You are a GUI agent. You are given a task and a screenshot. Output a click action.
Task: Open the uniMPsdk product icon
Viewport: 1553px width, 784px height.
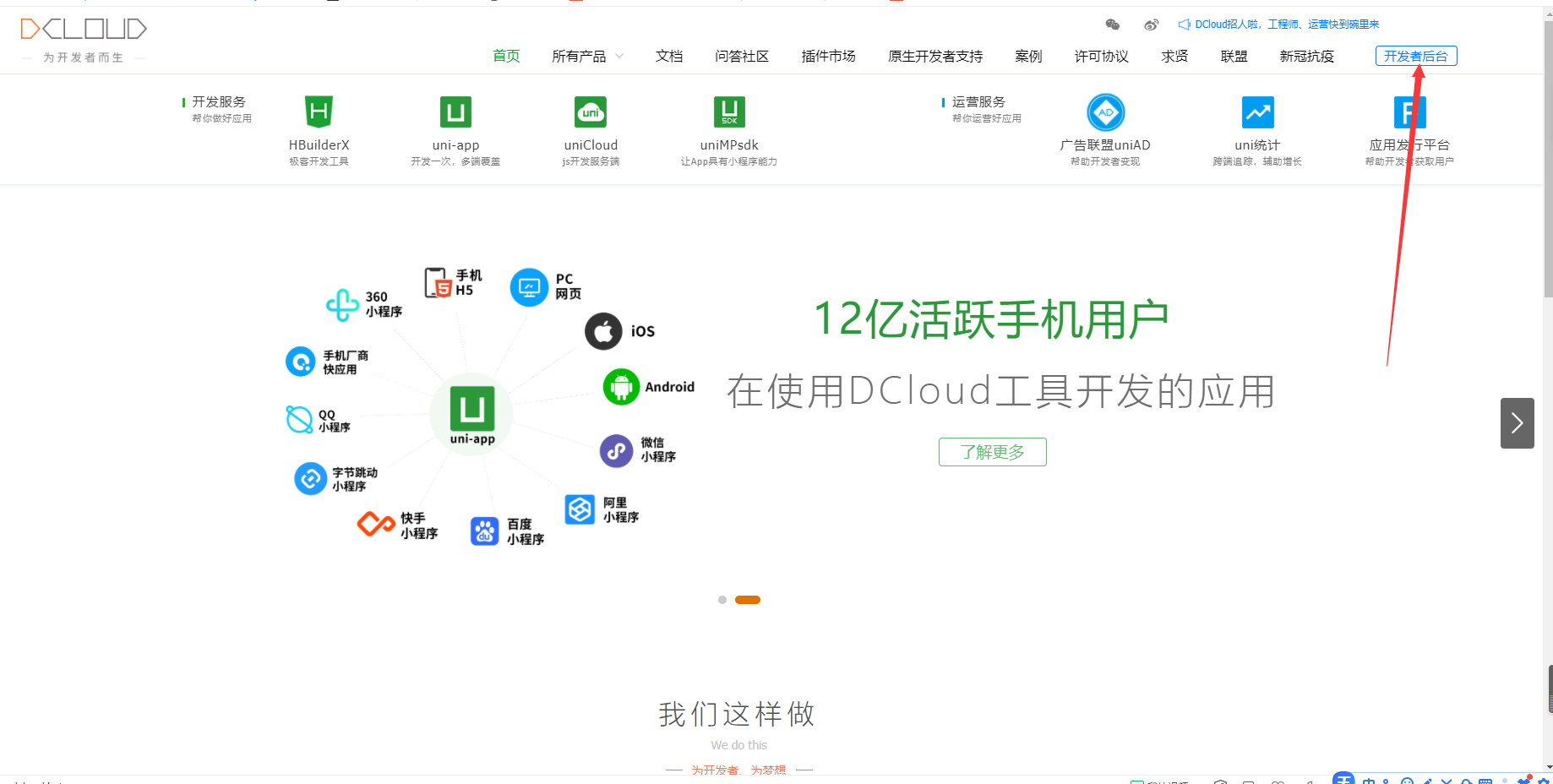click(729, 112)
